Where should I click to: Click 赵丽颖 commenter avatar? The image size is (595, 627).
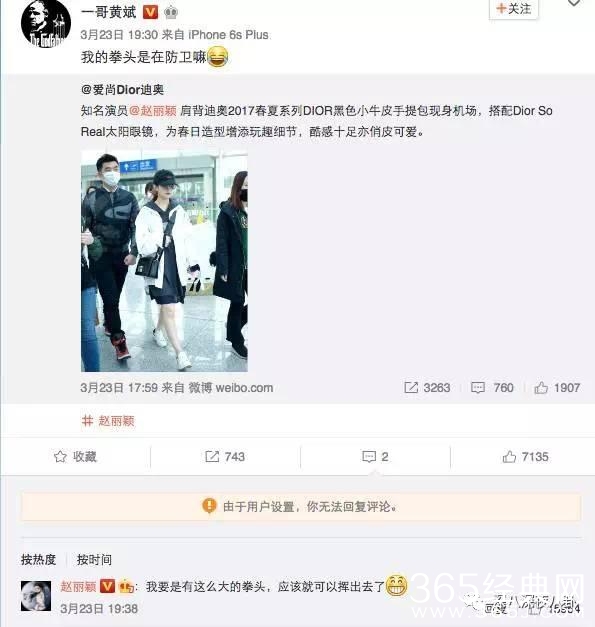coord(36,596)
